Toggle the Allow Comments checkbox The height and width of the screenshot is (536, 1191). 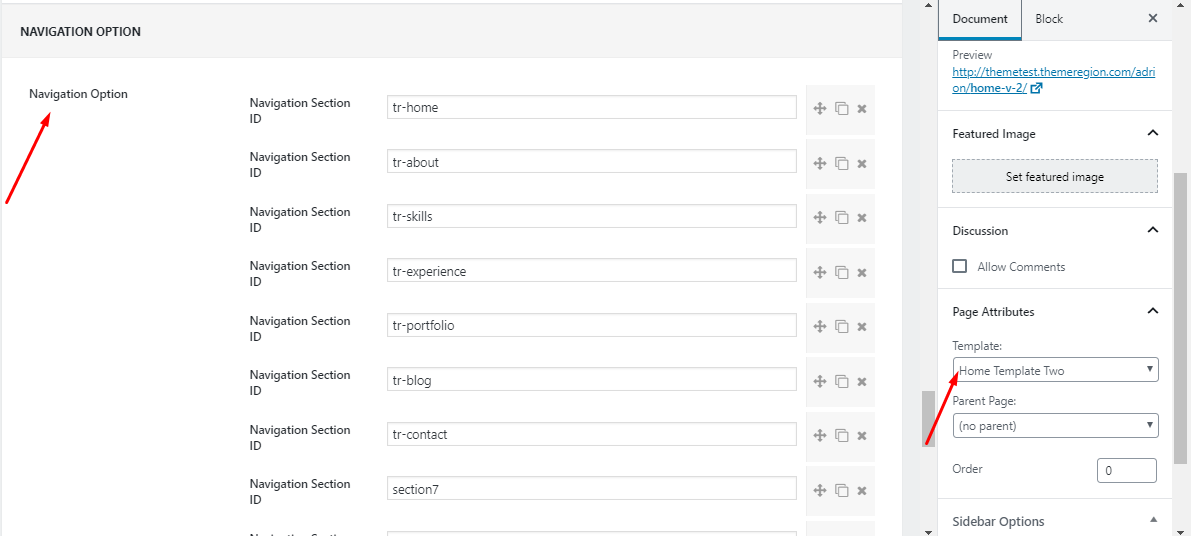pos(960,266)
